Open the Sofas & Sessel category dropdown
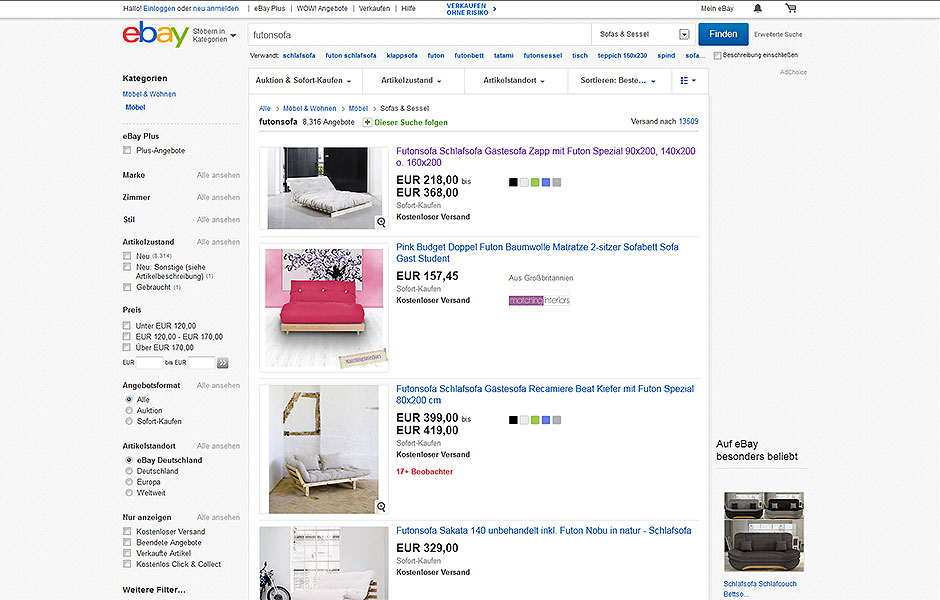Screen dimensions: 940x600 point(644,34)
